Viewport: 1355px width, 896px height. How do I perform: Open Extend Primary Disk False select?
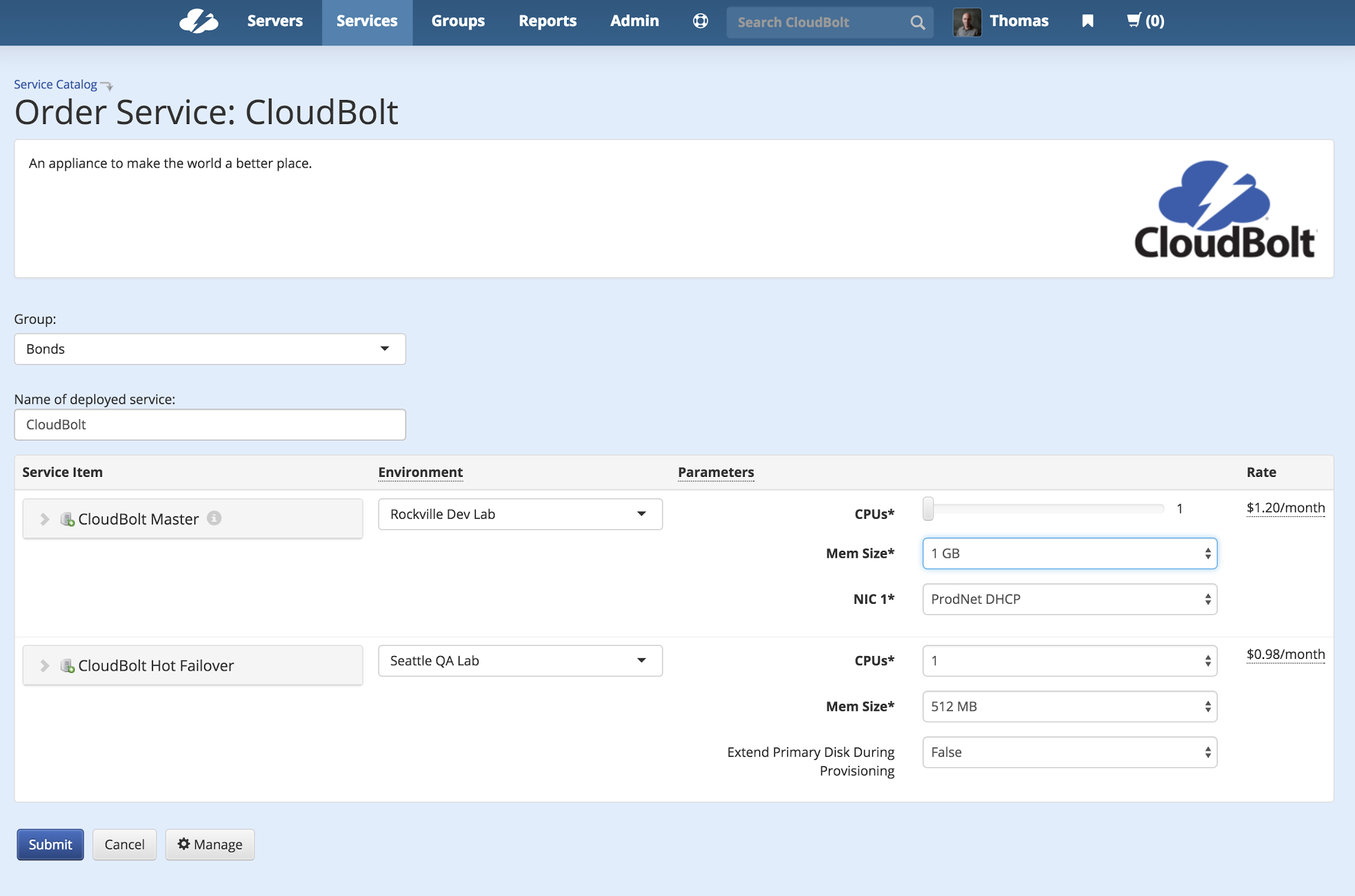pyautogui.click(x=1069, y=753)
